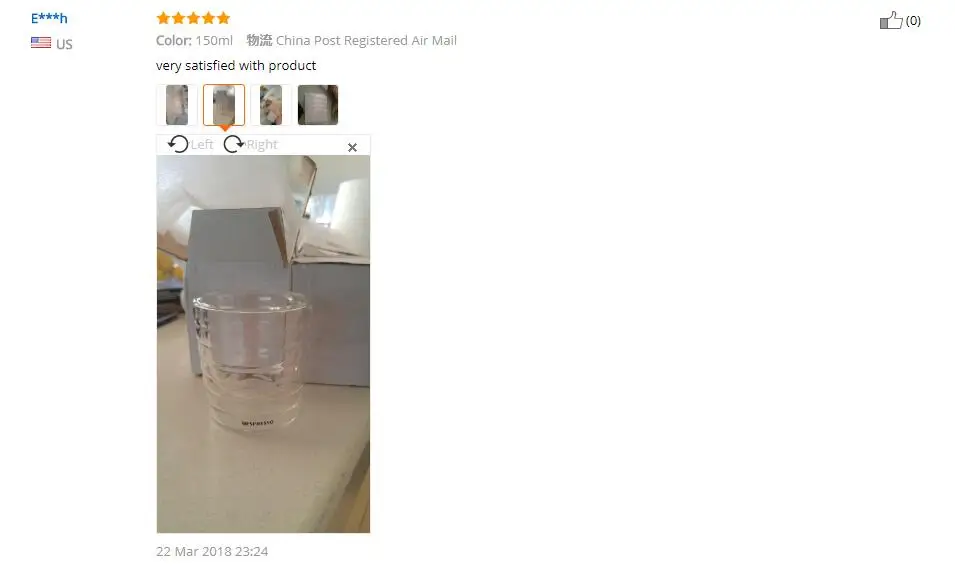Close the enlarged review photo viewer
The image size is (955, 571).
tap(352, 147)
